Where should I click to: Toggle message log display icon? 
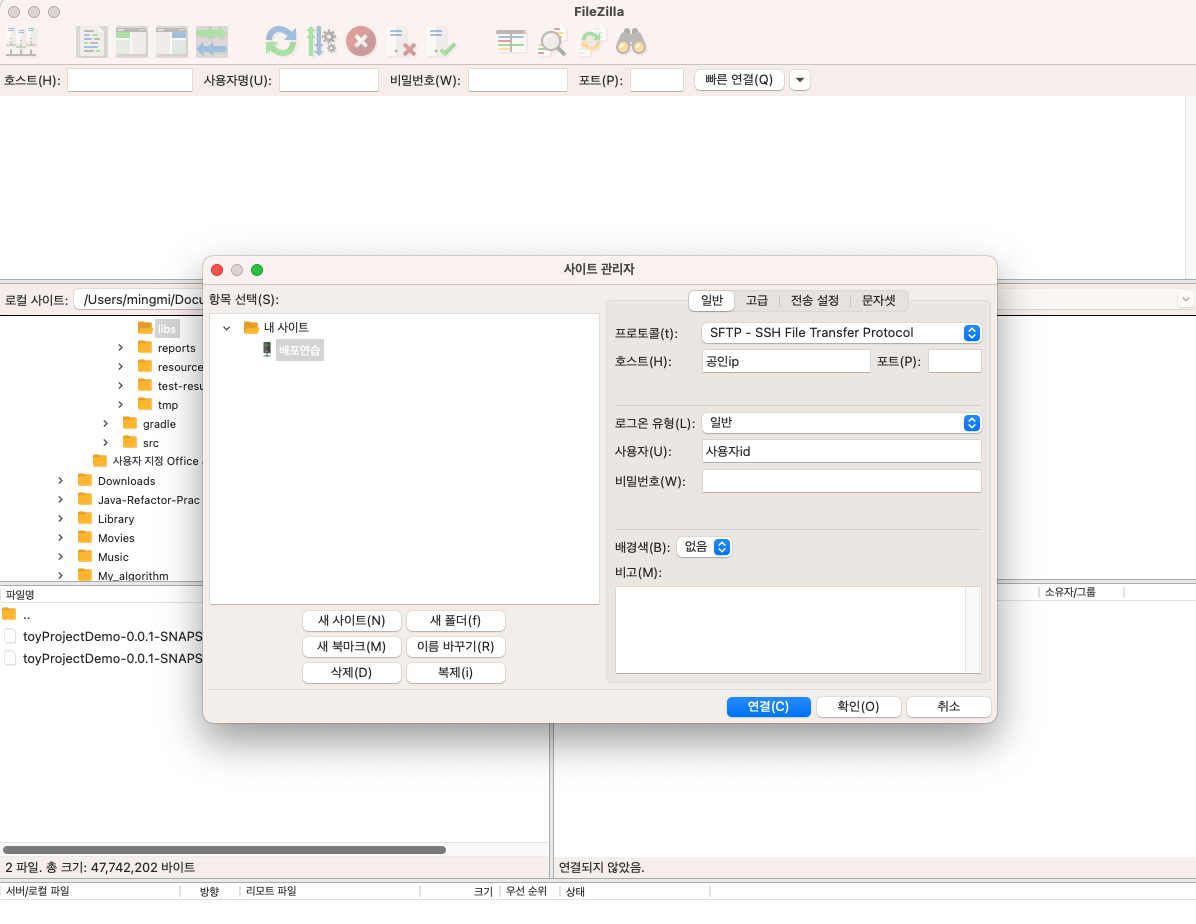92,41
